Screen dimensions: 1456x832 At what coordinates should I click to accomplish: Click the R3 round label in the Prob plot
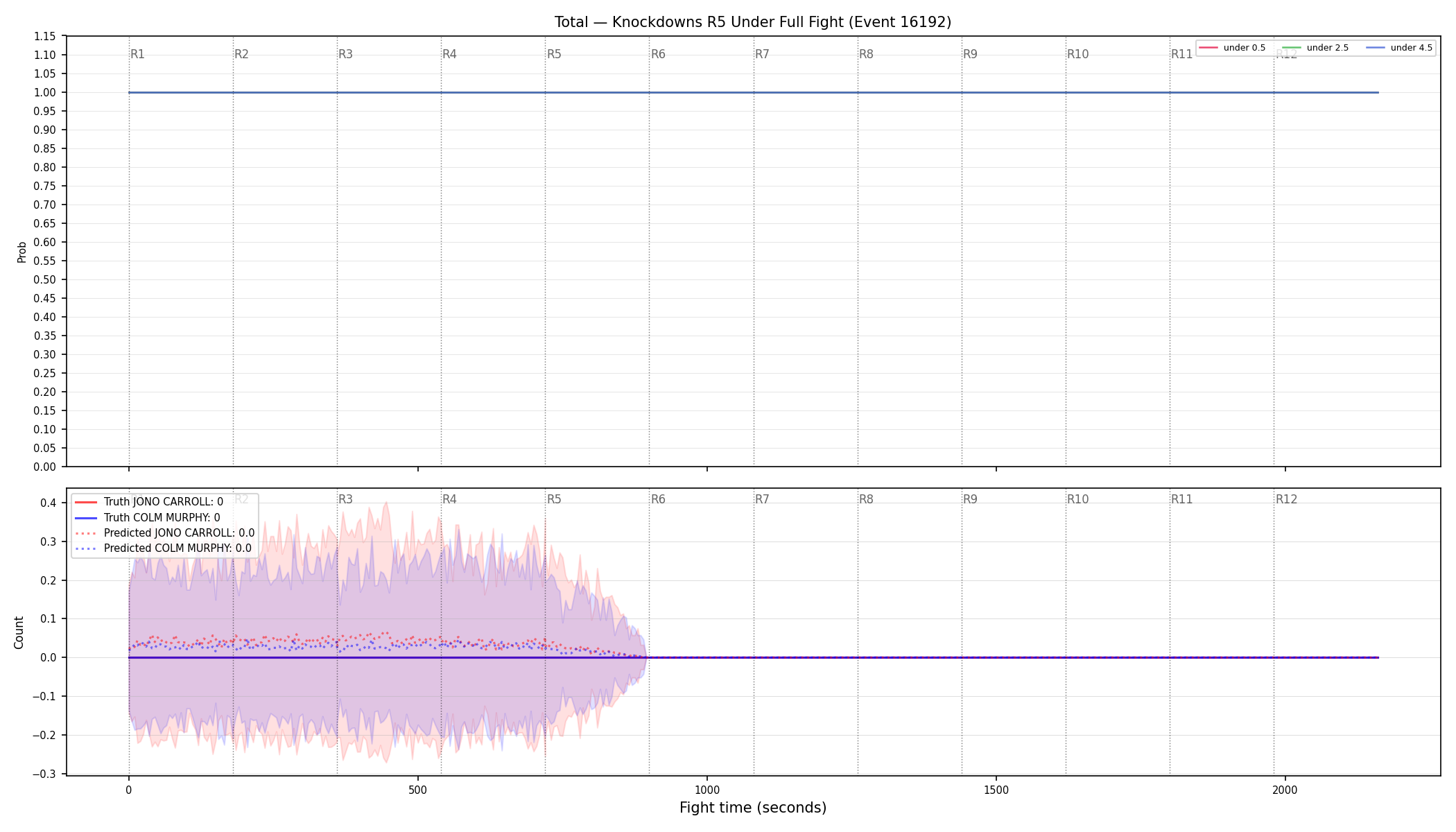click(x=345, y=54)
